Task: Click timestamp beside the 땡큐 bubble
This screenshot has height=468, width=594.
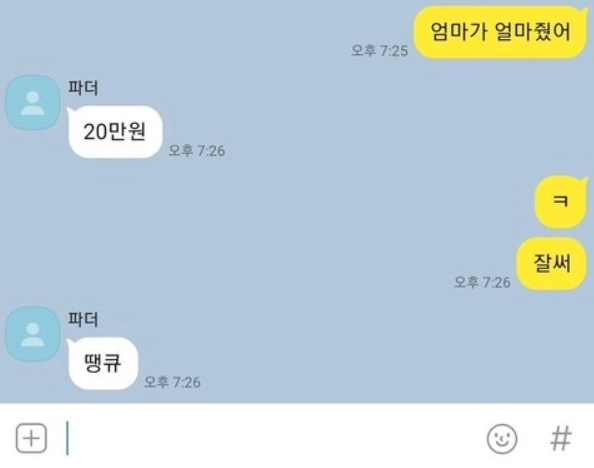Action: pyautogui.click(x=172, y=382)
